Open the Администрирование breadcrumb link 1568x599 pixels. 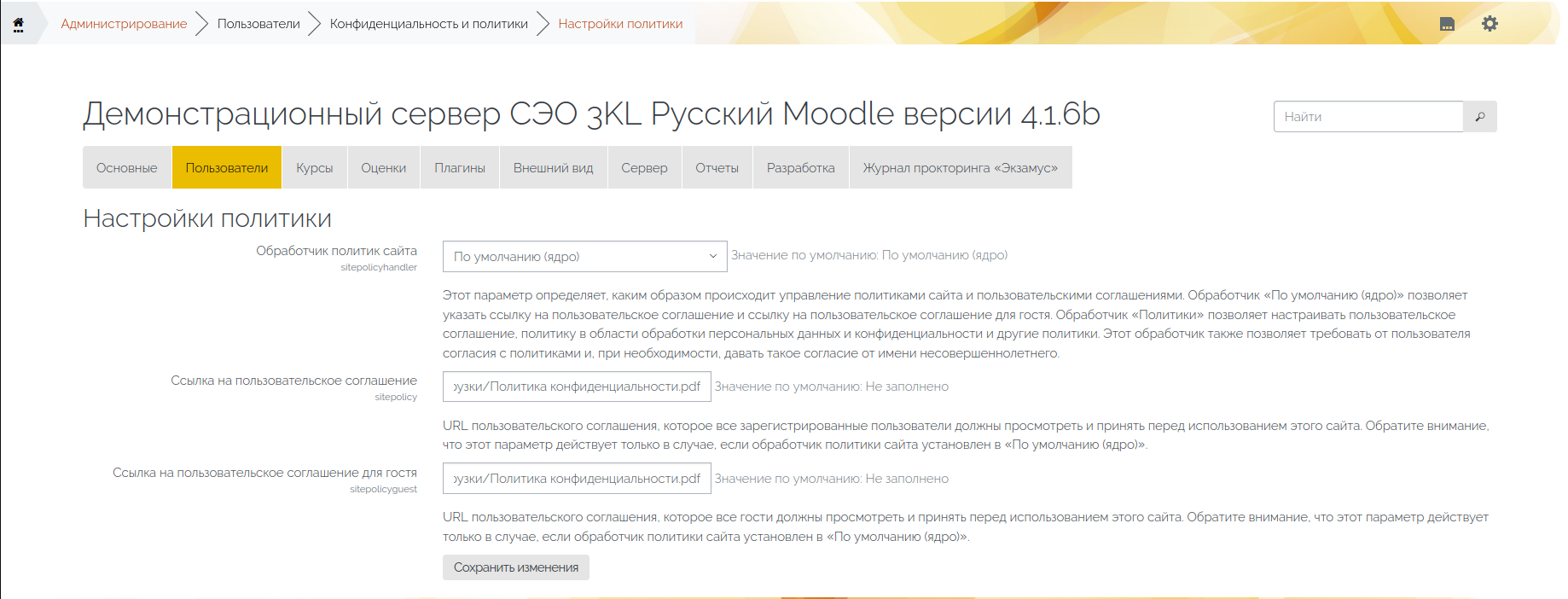pyautogui.click(x=124, y=24)
